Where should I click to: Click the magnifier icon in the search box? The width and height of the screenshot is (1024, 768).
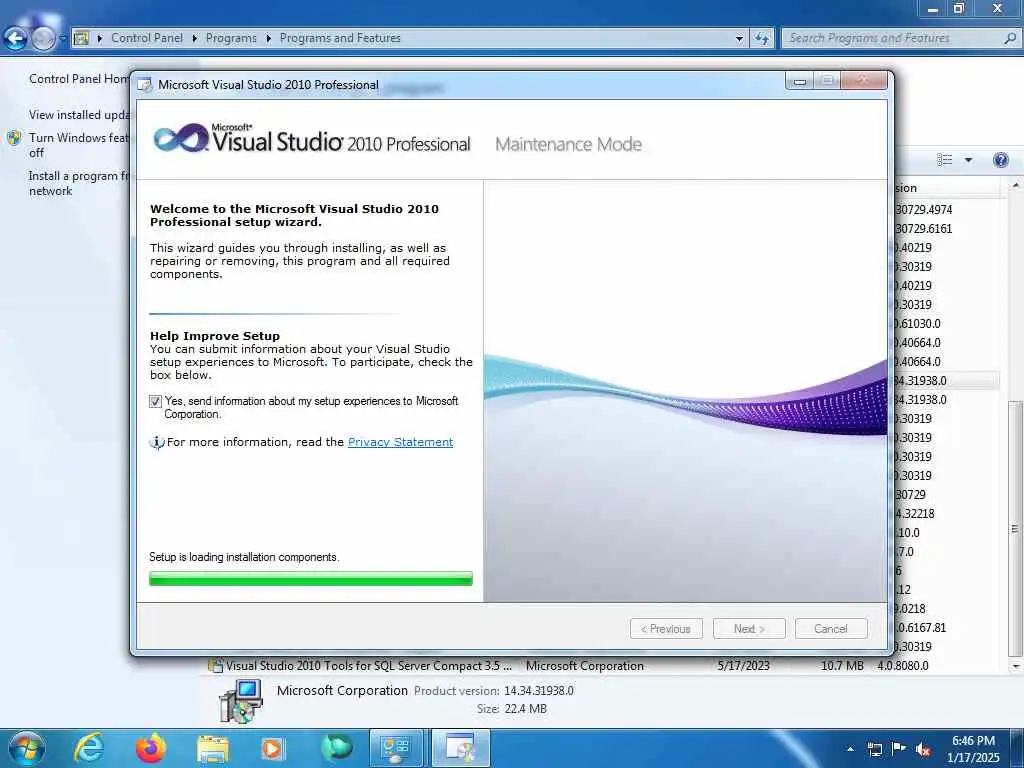point(1010,39)
